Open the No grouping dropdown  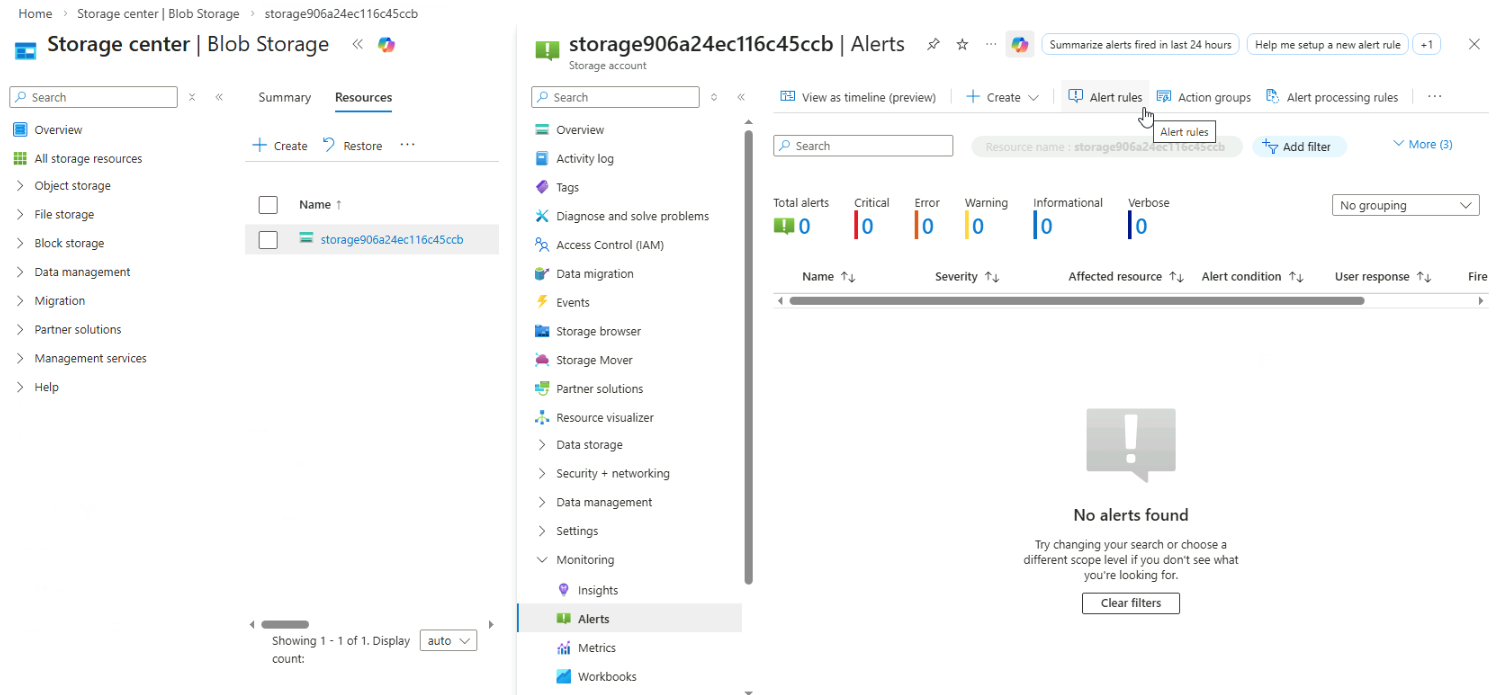click(1405, 205)
